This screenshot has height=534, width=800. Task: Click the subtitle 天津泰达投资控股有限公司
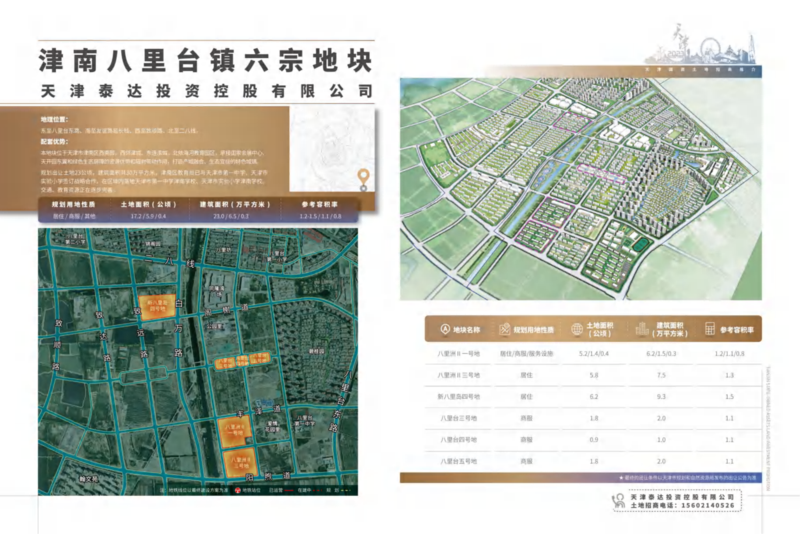coord(207,91)
